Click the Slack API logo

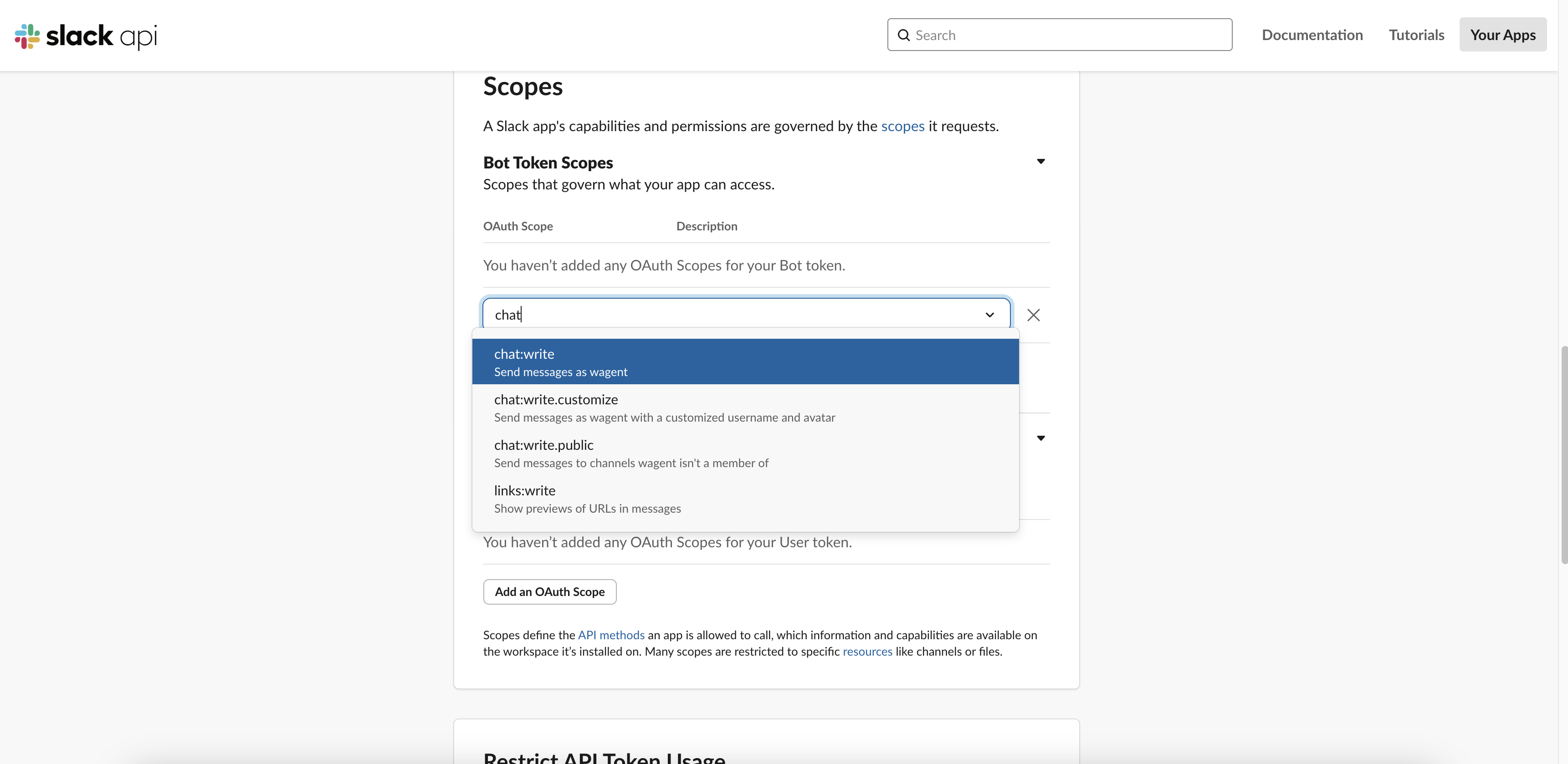(x=86, y=36)
